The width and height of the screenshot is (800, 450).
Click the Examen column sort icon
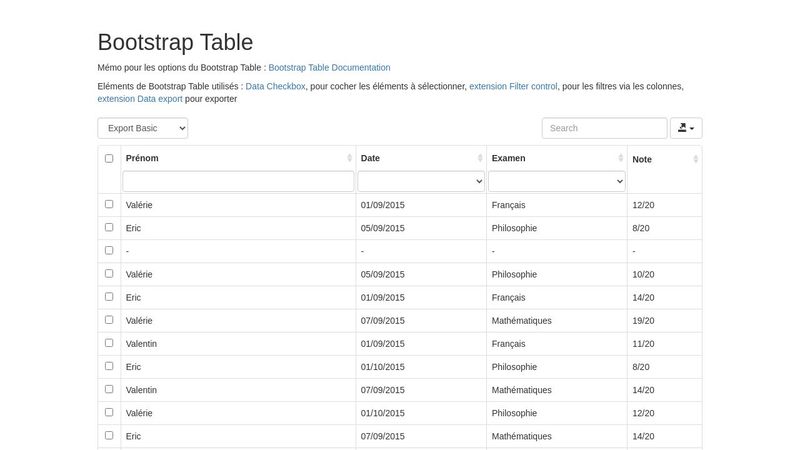[621, 159]
